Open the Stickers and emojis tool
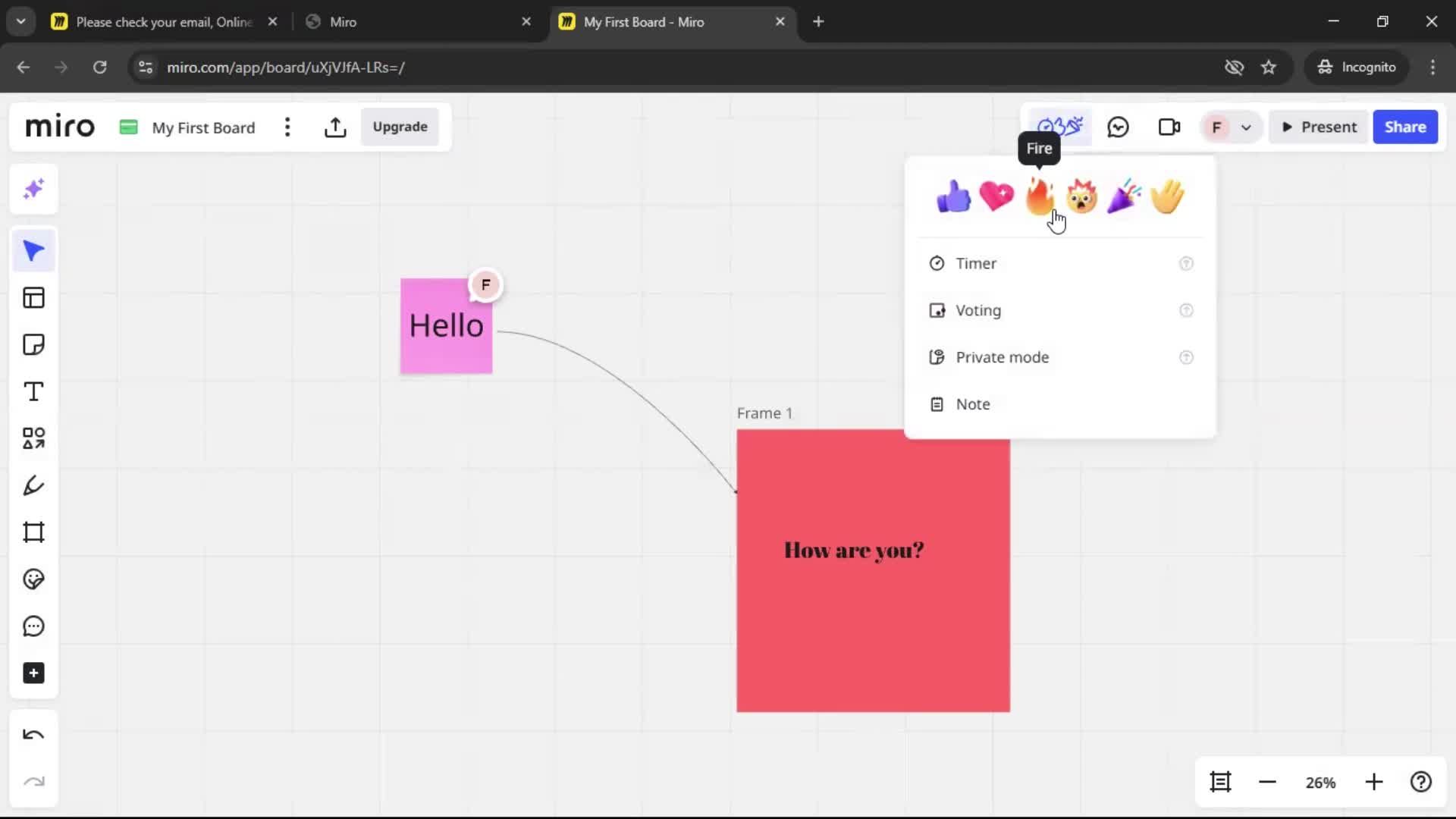Image resolution: width=1456 pixels, height=819 pixels. [x=33, y=579]
